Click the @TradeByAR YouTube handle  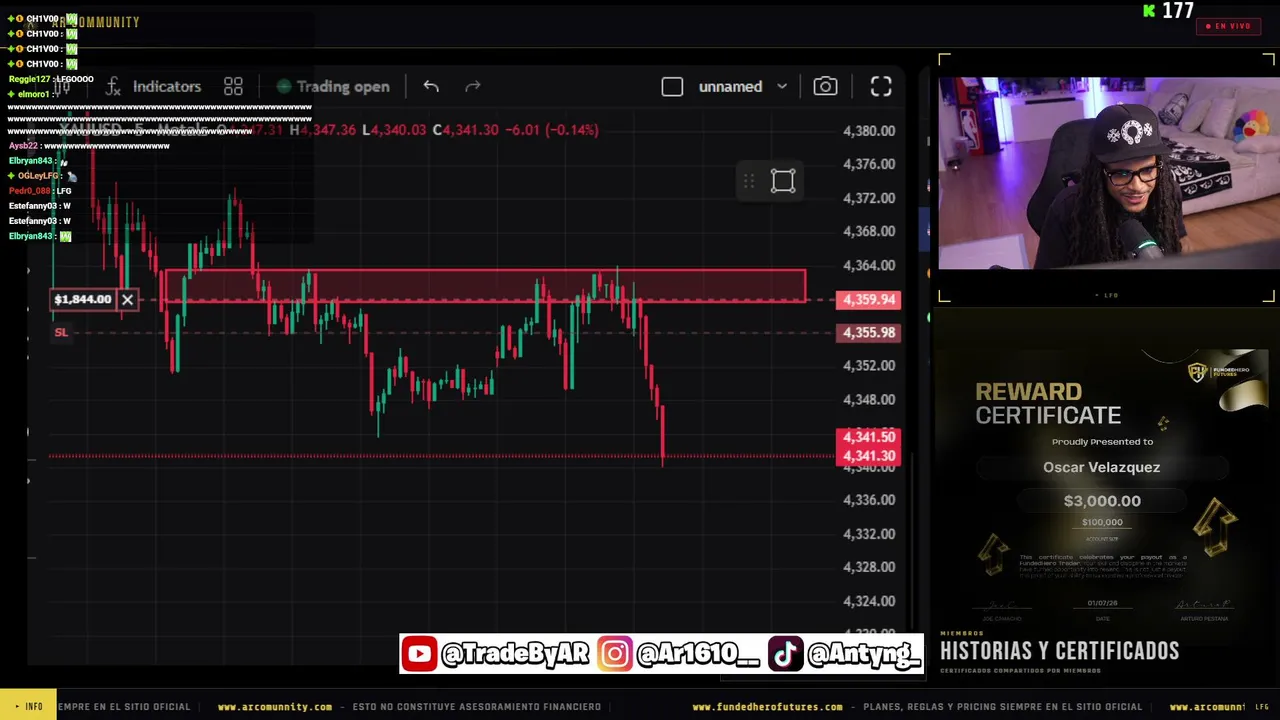[515, 654]
